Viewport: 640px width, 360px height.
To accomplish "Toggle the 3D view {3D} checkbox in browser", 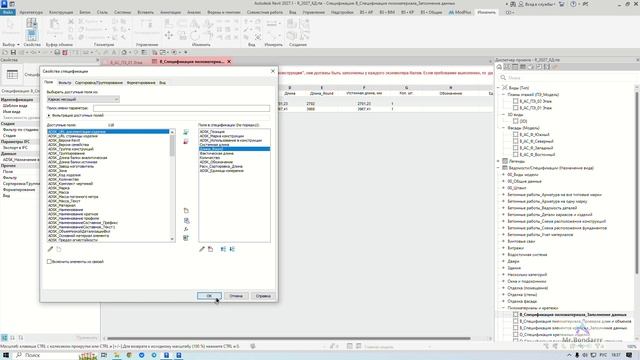I will (x=516, y=121).
